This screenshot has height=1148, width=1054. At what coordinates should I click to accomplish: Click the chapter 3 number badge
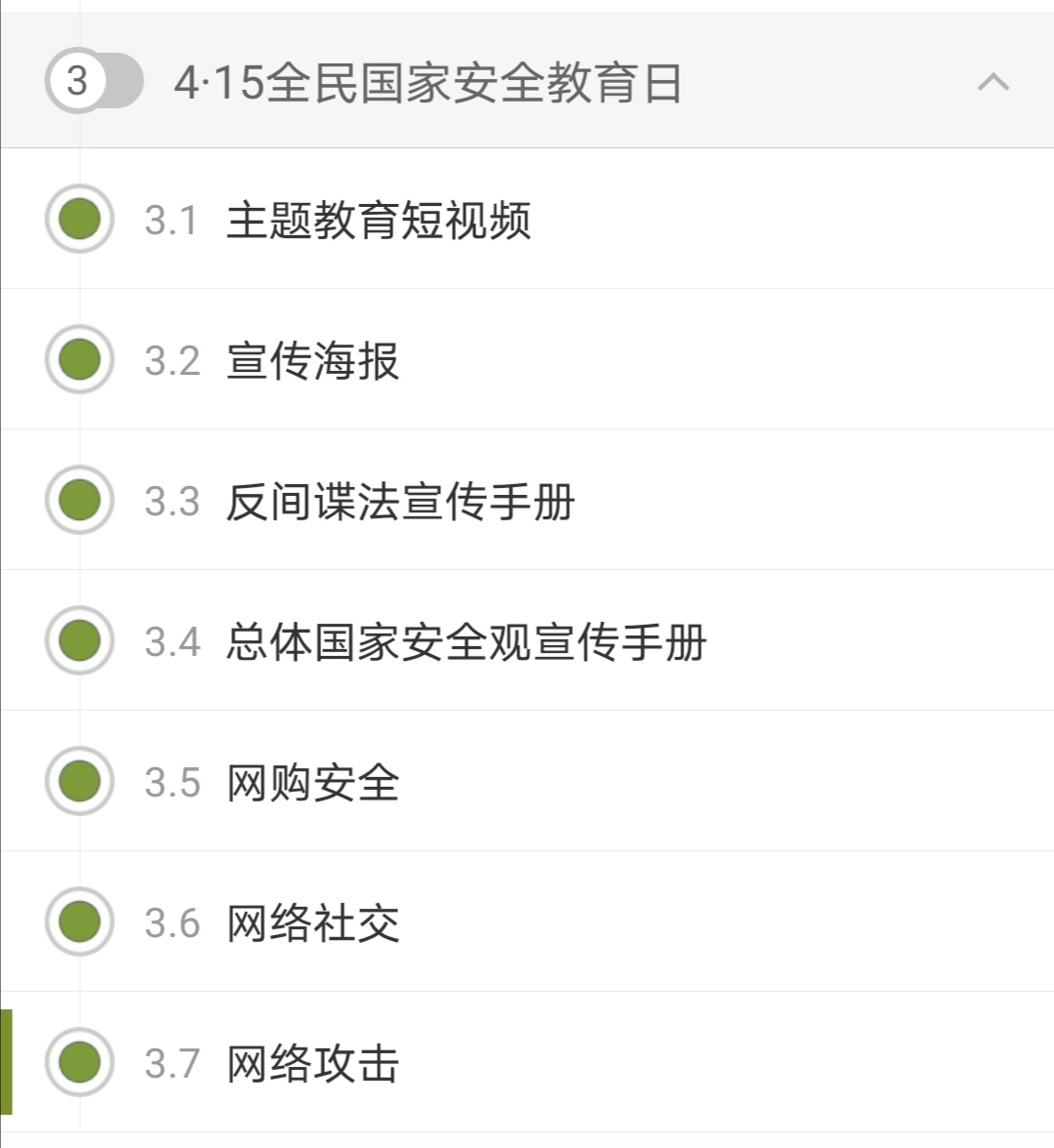pos(77,81)
